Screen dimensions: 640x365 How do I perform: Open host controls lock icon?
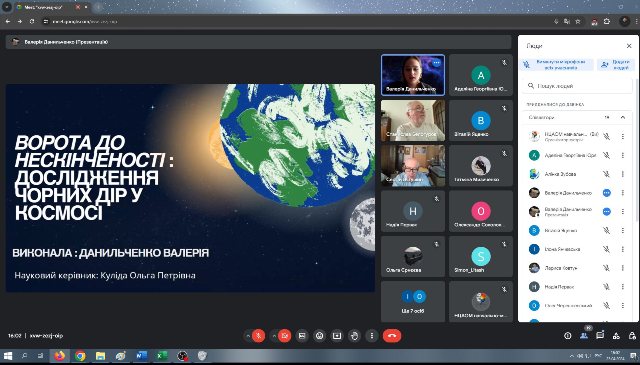click(x=632, y=336)
